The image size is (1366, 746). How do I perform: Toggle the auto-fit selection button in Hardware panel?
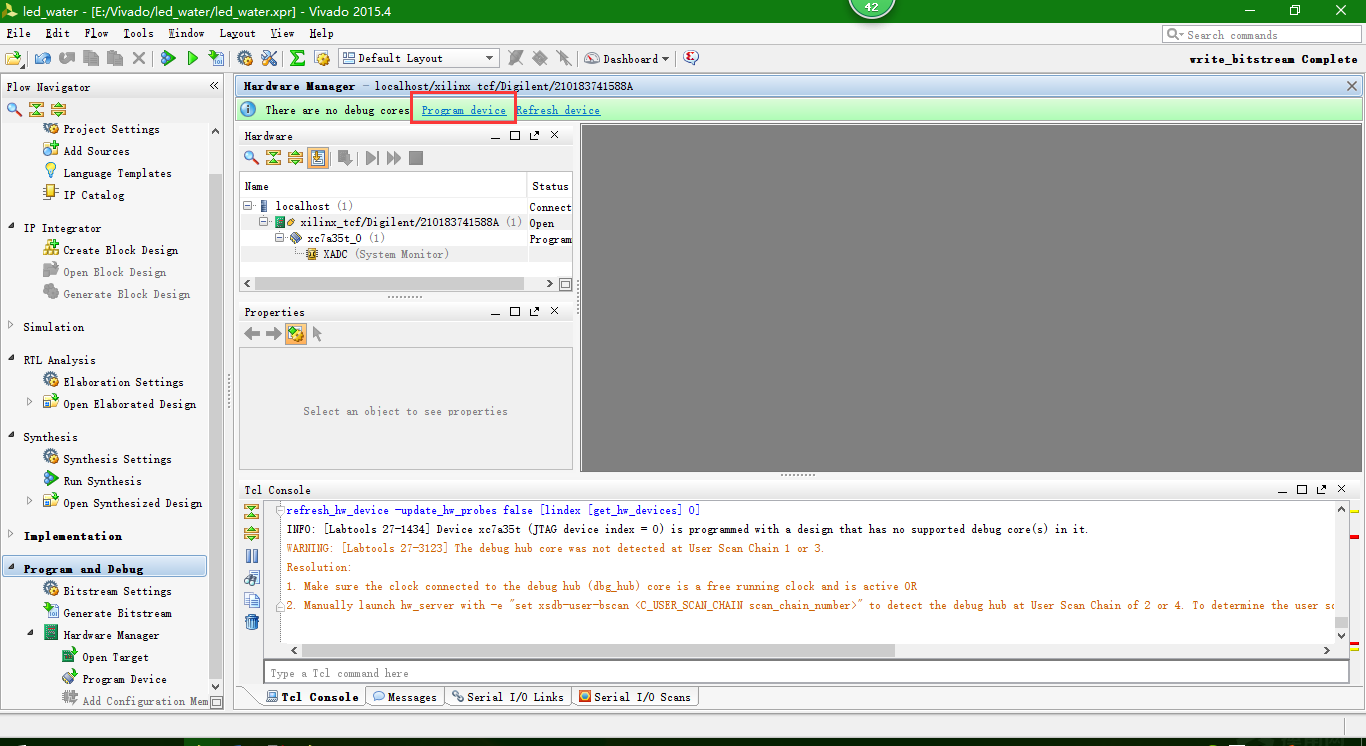coord(318,158)
